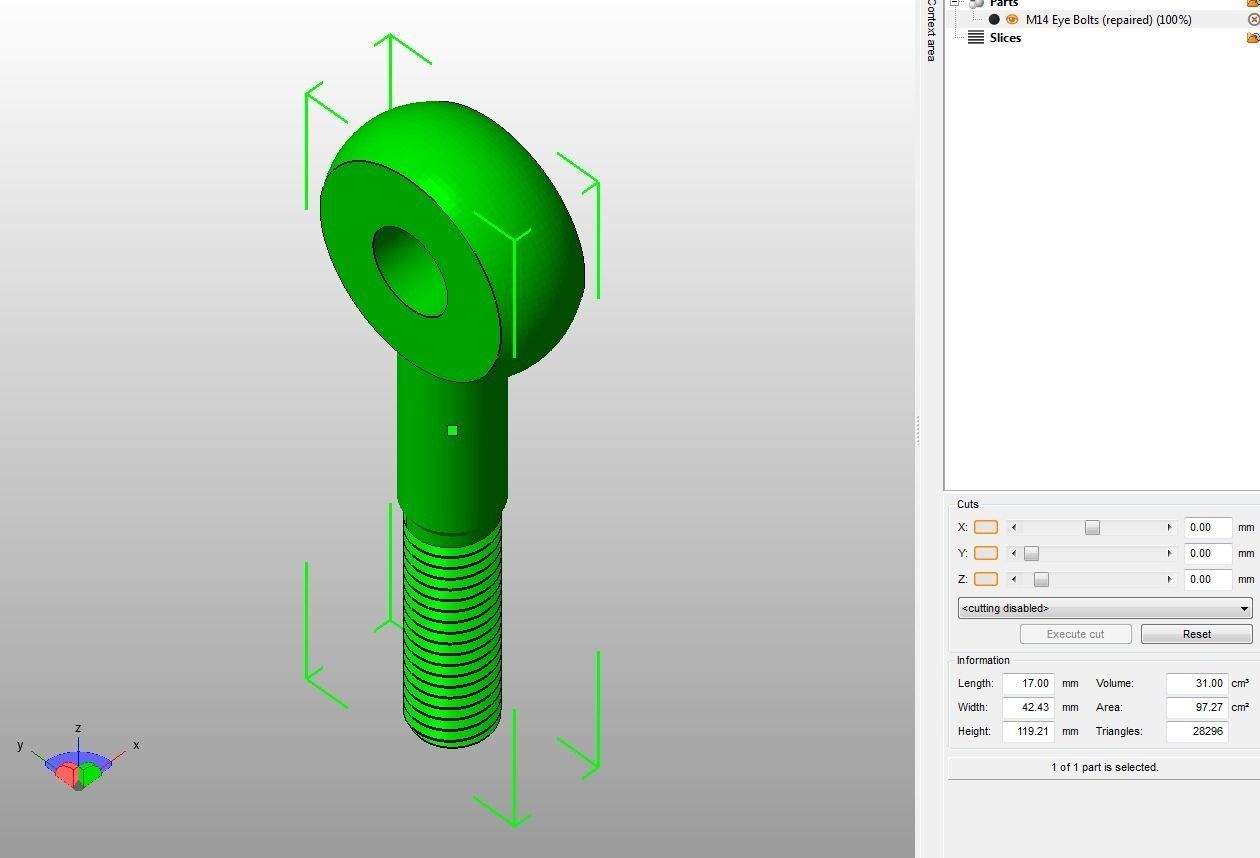Click the green center handle on the bolt

[453, 430]
